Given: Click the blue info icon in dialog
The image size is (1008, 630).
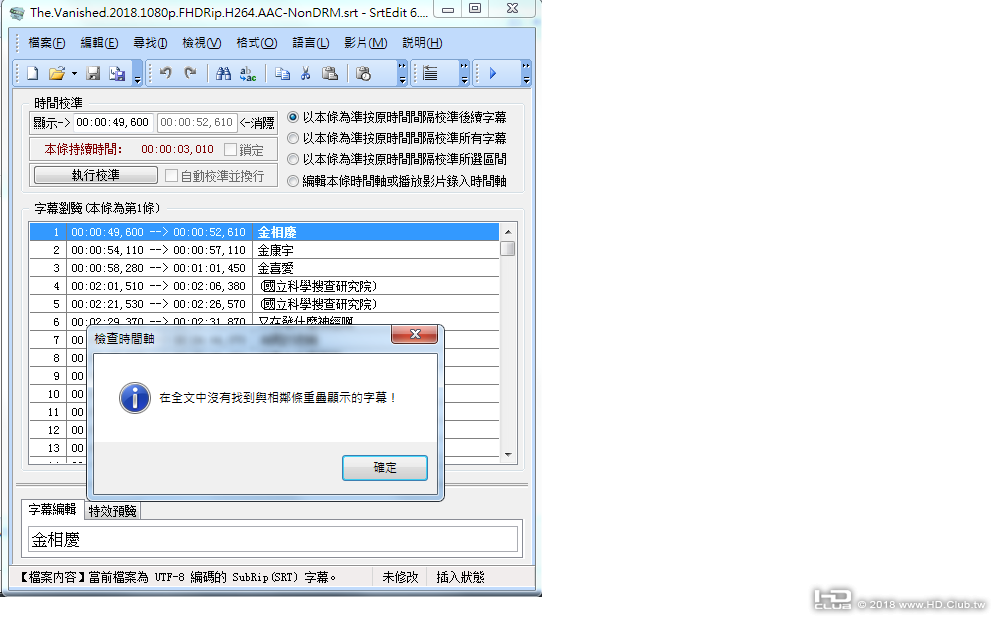Looking at the screenshot, I should point(135,398).
